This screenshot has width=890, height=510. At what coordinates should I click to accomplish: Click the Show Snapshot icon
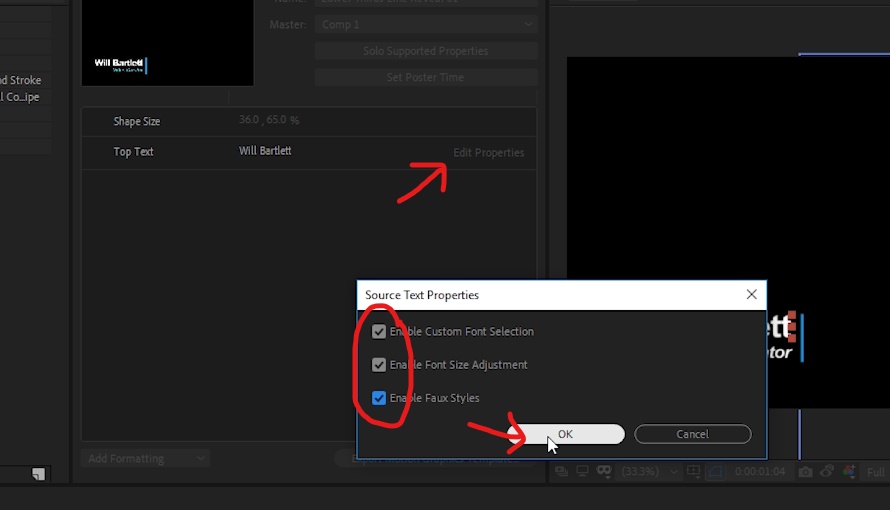[x=827, y=471]
